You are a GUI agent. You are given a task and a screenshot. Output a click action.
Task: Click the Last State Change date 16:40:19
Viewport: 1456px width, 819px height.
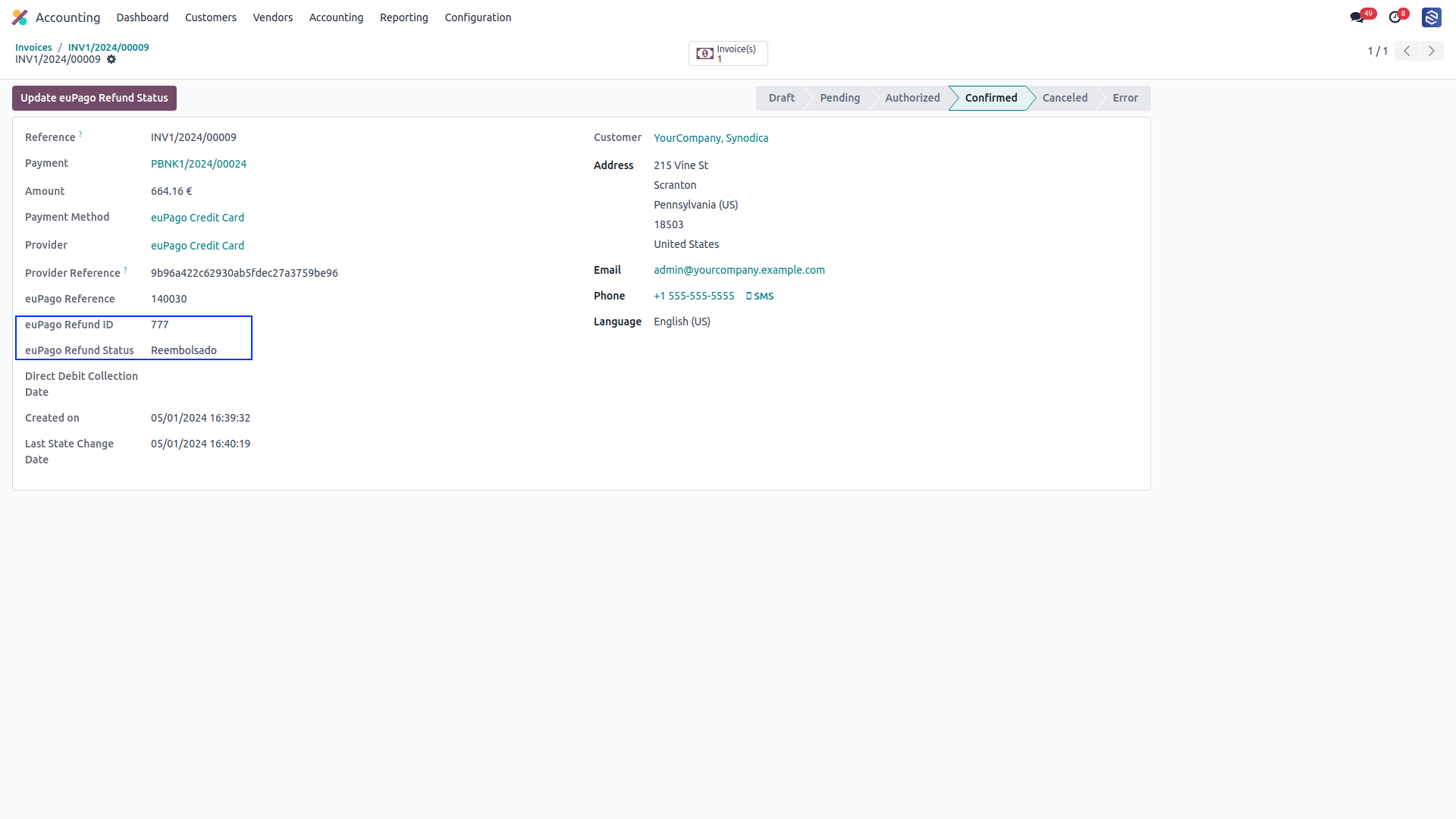coord(200,444)
